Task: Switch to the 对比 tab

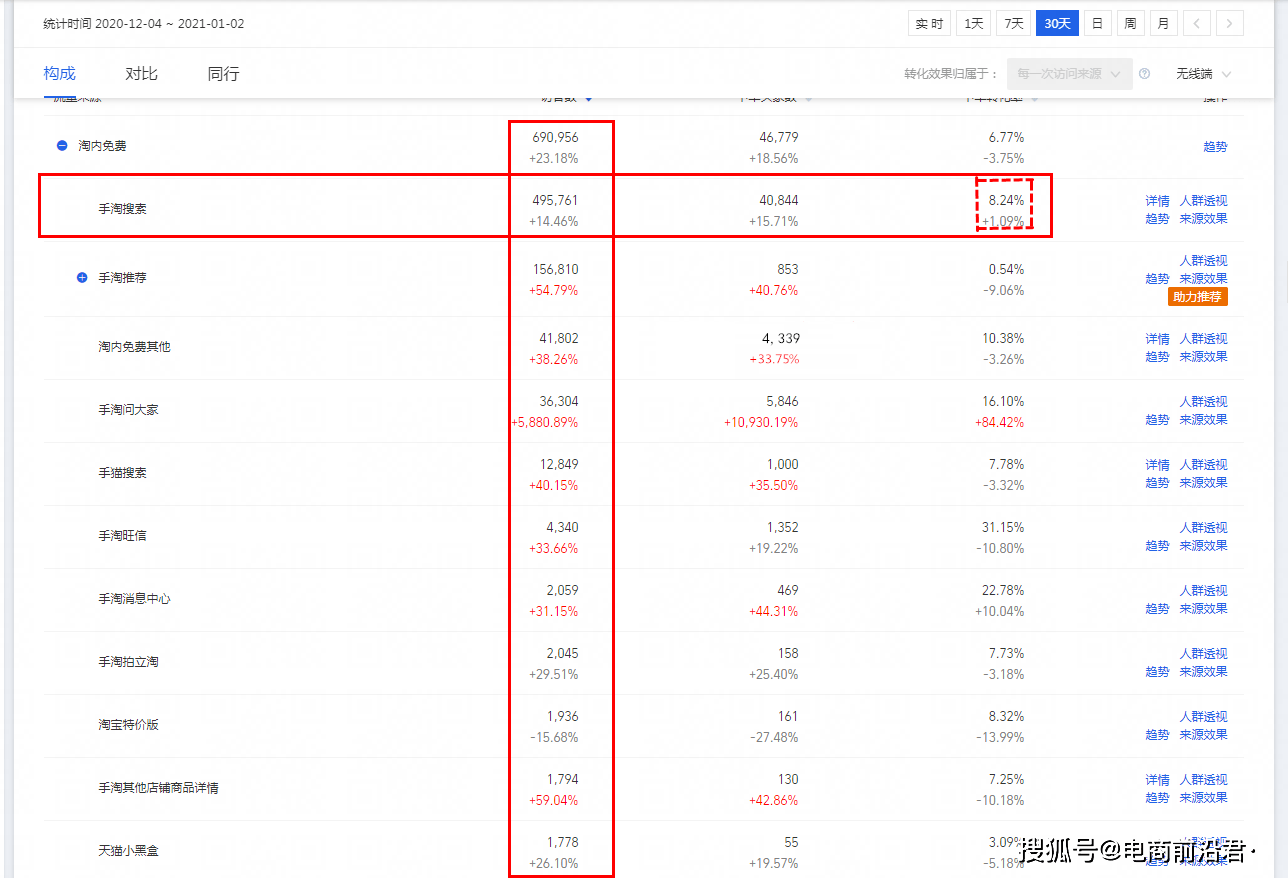Action: (x=141, y=74)
